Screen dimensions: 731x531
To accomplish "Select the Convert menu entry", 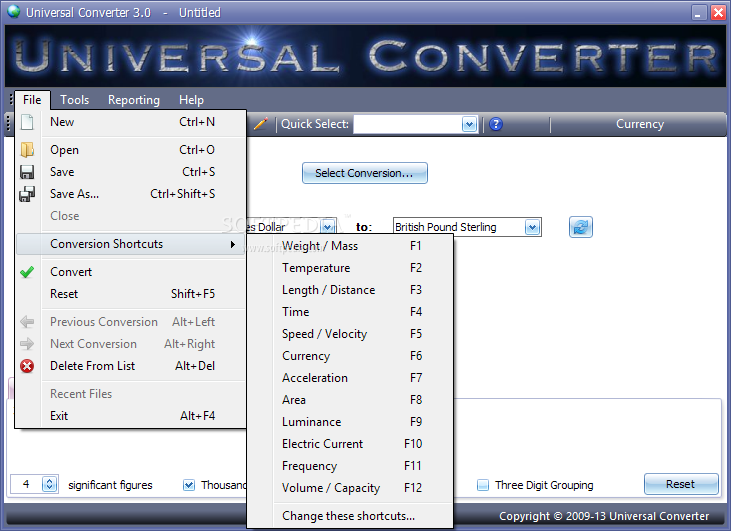I will tap(131, 272).
